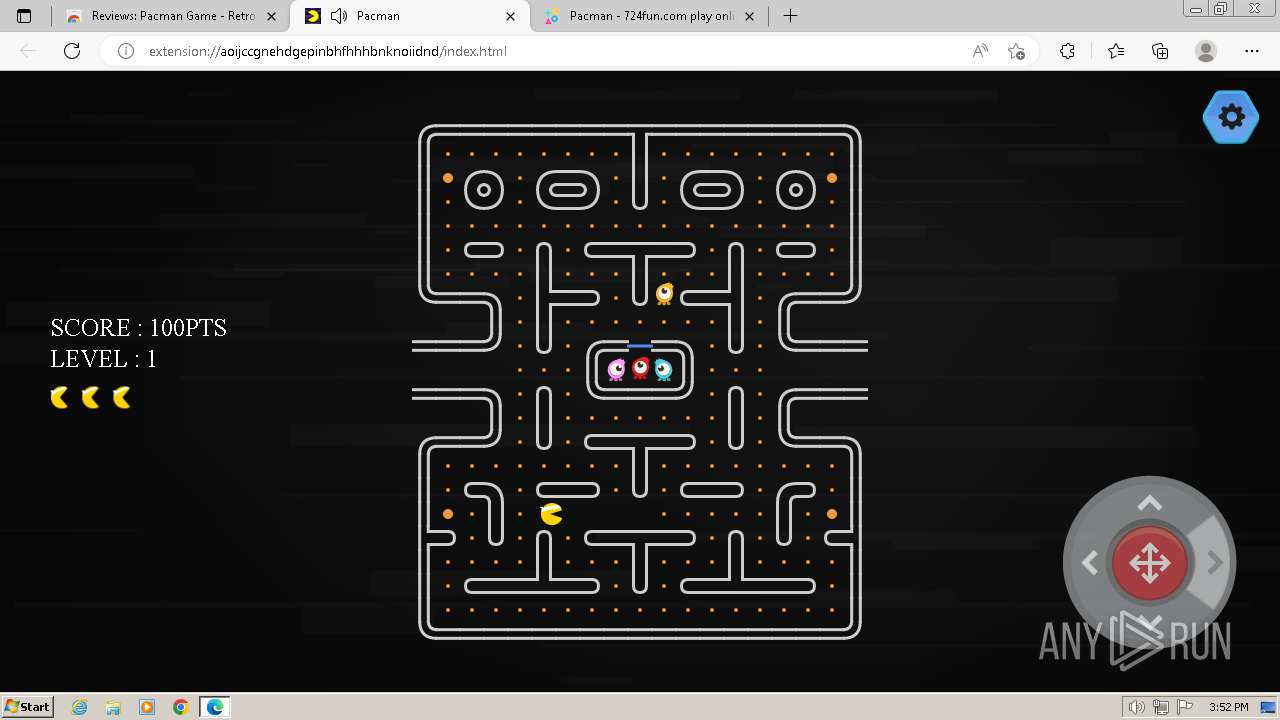1280x720 pixels.
Task: Close the 724fun.com Pacman tab
Action: pos(749,16)
